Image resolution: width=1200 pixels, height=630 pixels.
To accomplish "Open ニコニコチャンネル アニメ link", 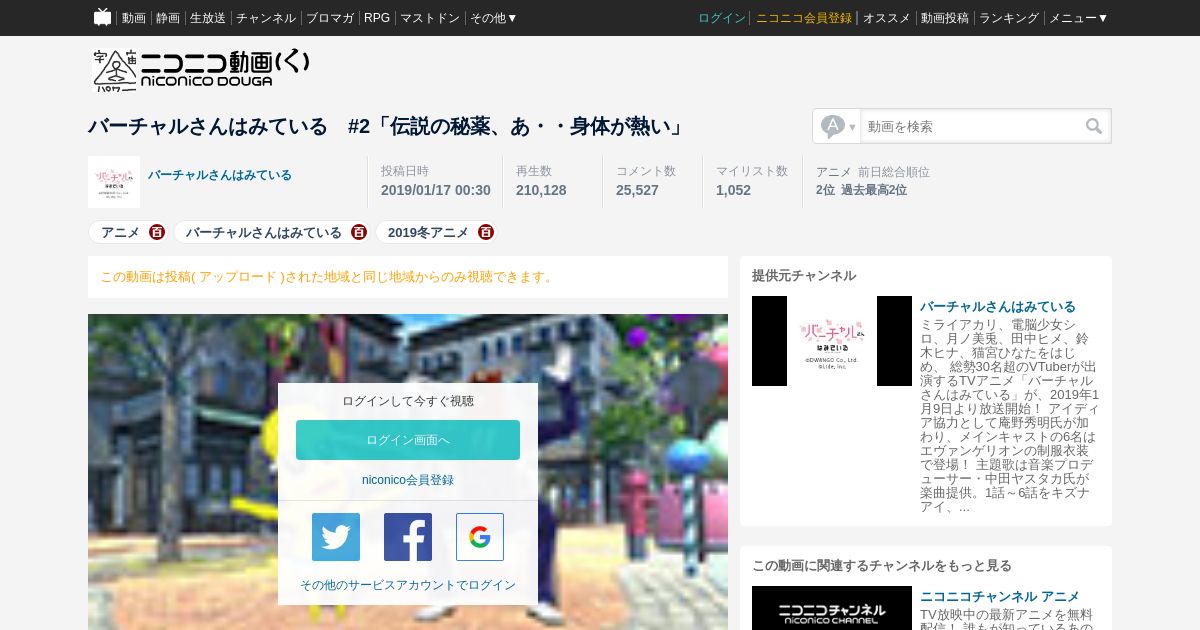I will (x=1000, y=596).
